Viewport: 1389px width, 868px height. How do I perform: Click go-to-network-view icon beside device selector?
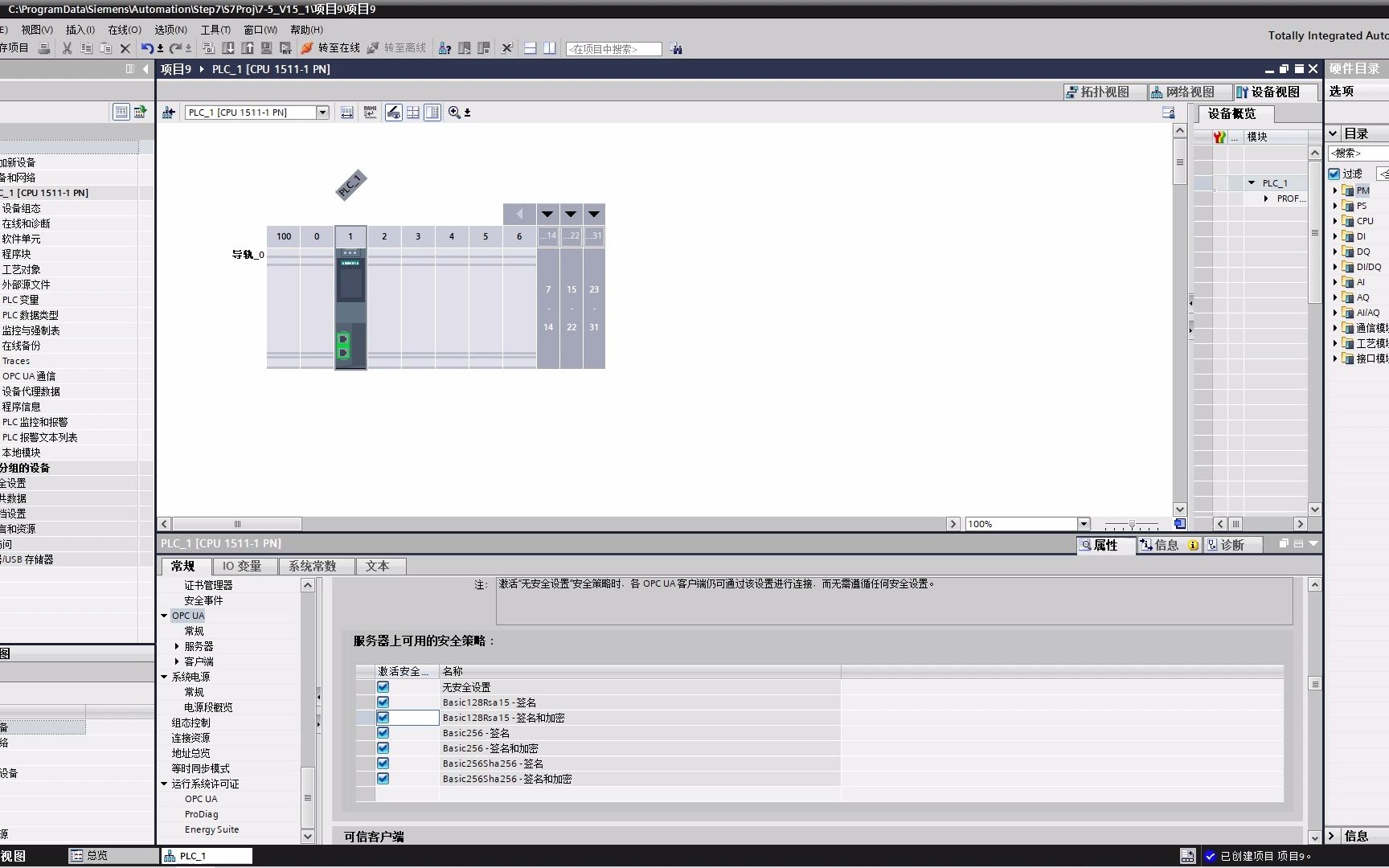(x=169, y=113)
